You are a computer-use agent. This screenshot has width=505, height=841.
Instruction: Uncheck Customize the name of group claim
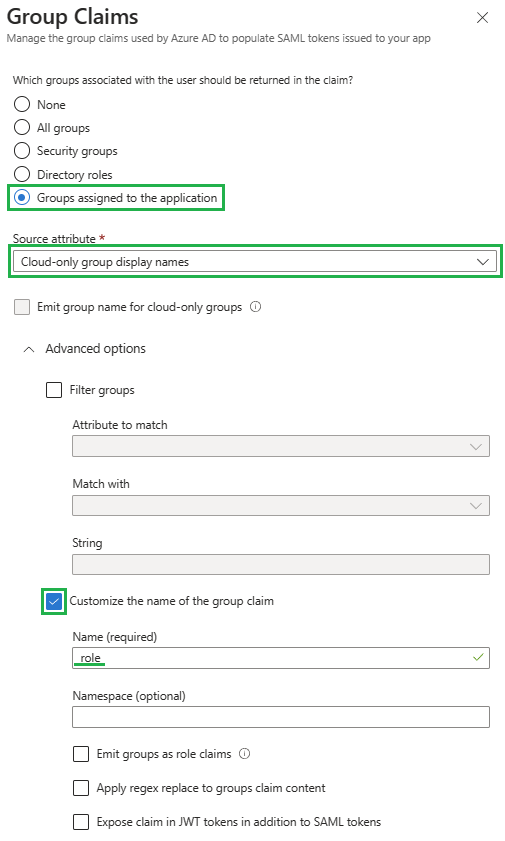54,601
